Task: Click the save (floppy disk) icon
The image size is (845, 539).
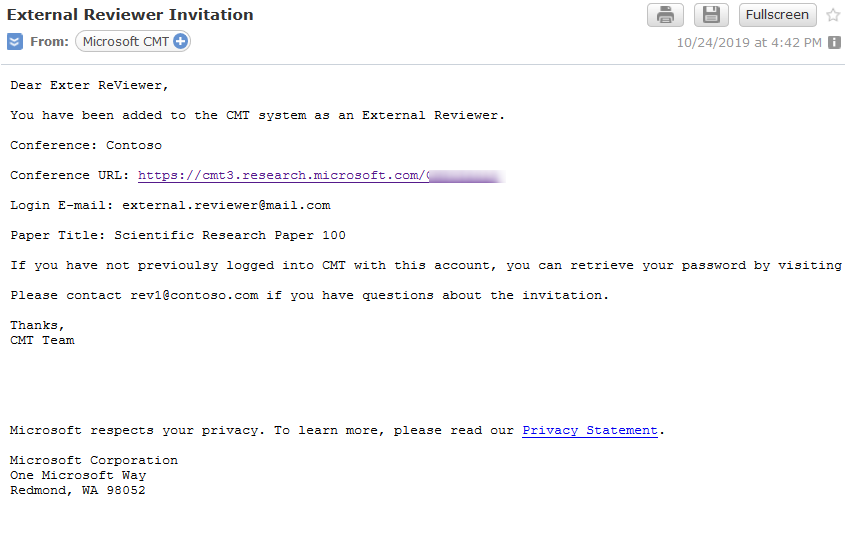Action: tap(711, 15)
